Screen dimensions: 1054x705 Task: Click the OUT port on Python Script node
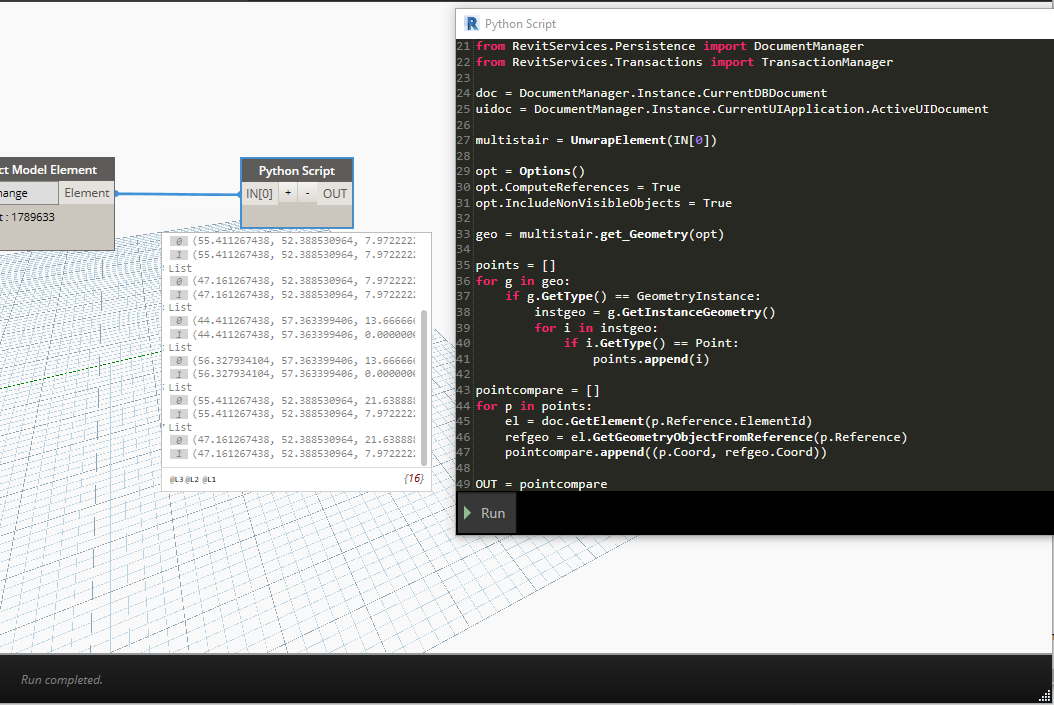[335, 193]
